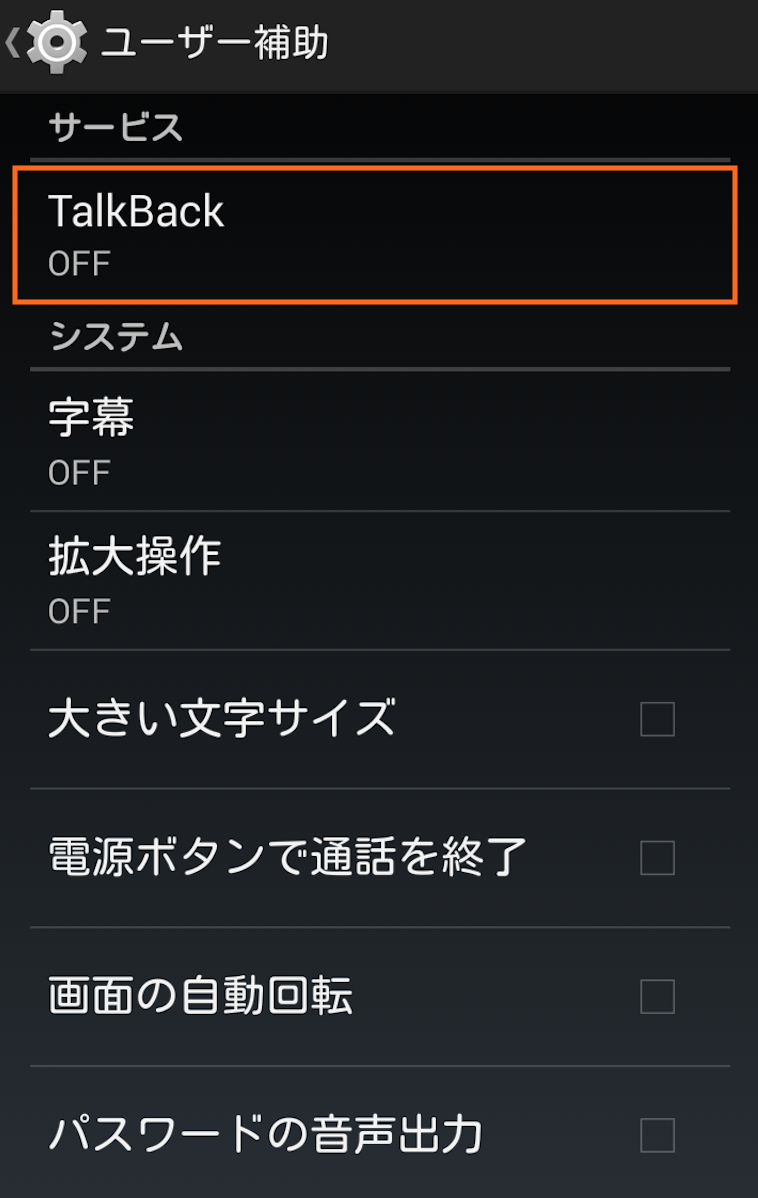
Task: Tap the 大きい文字サイズ label
Action: 222,718
